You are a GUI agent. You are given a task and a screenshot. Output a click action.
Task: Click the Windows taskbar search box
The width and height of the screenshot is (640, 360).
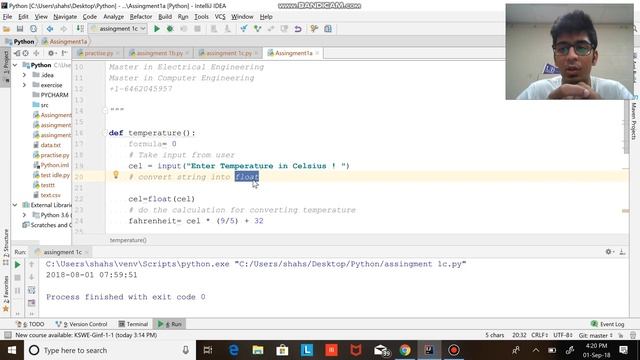(x=110, y=350)
